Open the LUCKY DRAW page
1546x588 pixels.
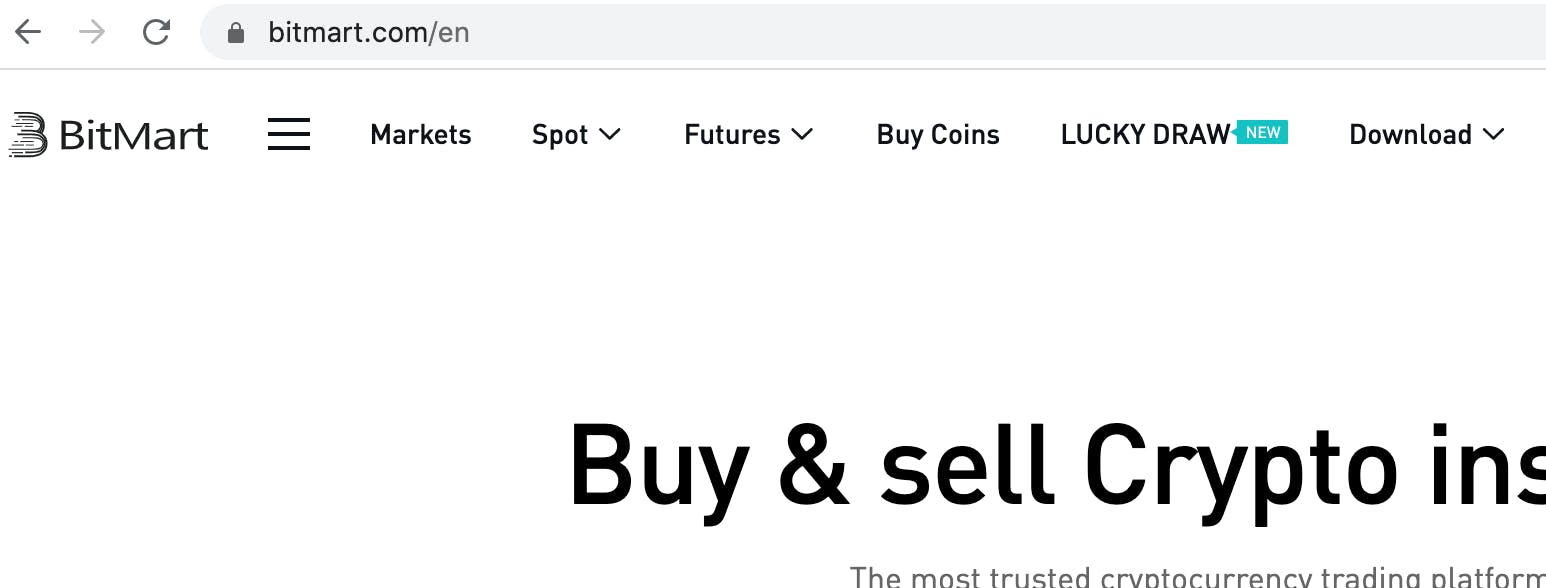point(1145,135)
